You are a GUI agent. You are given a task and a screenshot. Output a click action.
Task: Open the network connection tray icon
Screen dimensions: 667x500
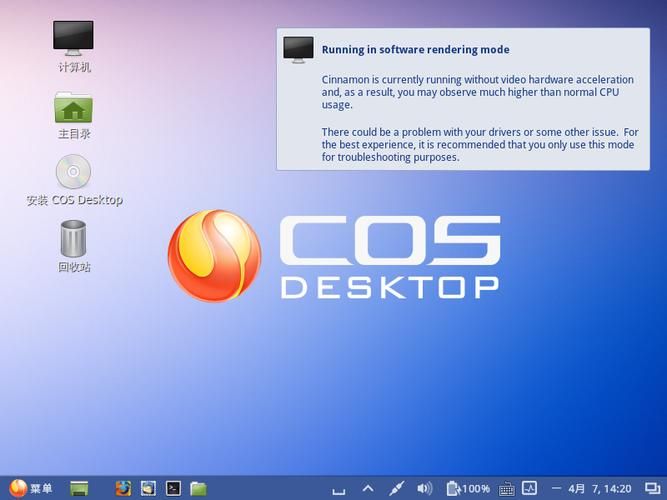click(x=396, y=489)
